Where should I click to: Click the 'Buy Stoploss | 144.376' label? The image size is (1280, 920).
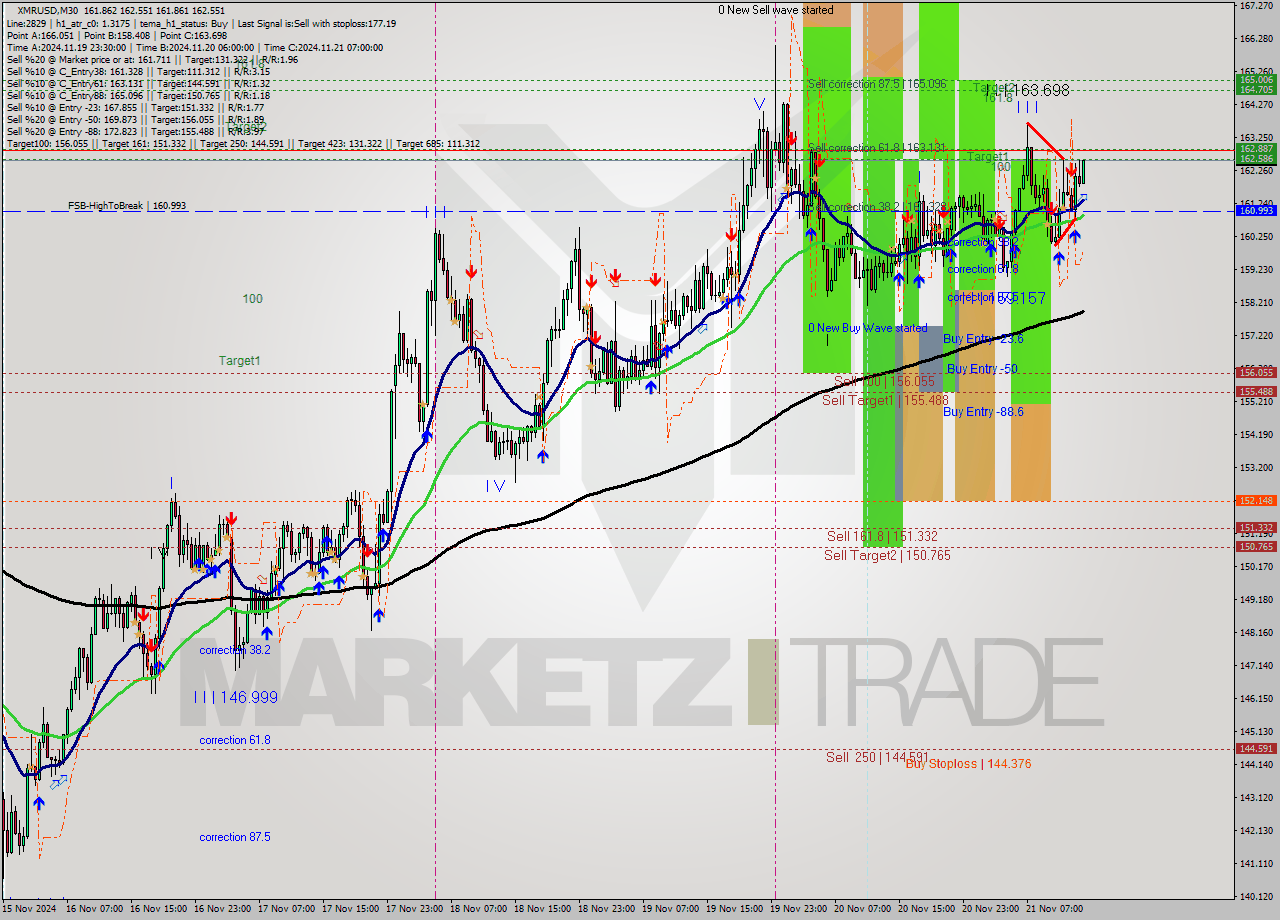click(968, 764)
